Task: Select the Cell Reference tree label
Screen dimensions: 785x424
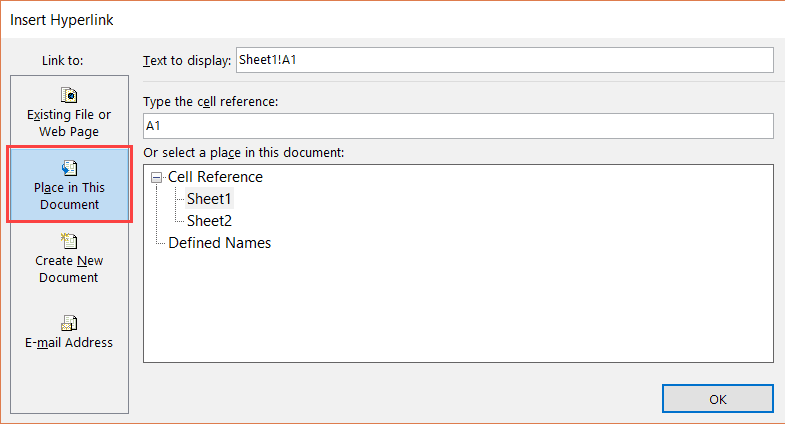Action: (215, 177)
